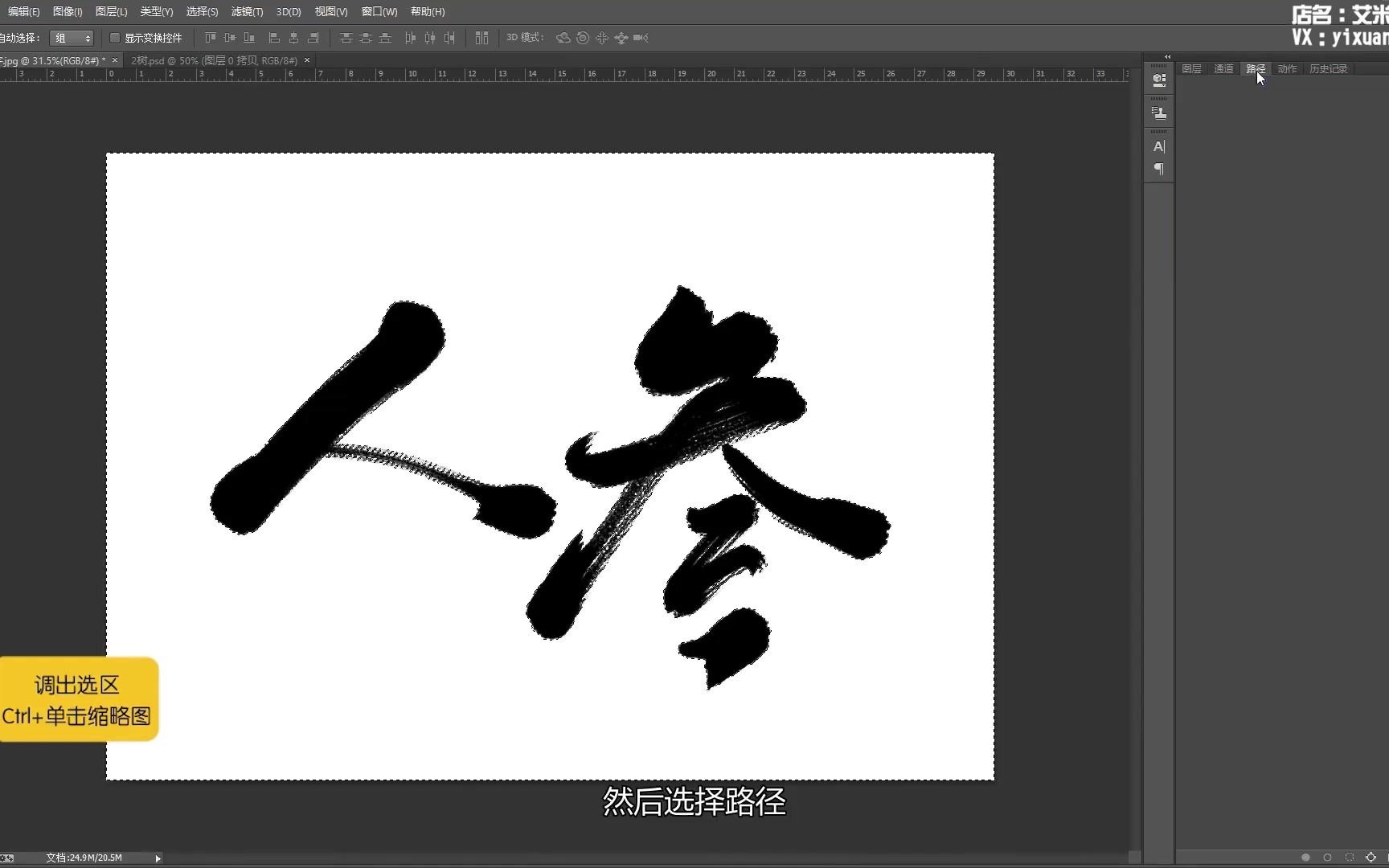Click the align horizontal centers icon
The width and height of the screenshot is (1389, 868).
pyautogui.click(x=293, y=38)
